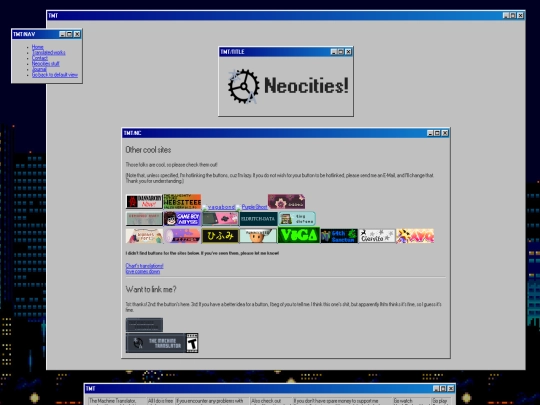Open the purple flower site badge
540x405 pixels.
pos(286,201)
